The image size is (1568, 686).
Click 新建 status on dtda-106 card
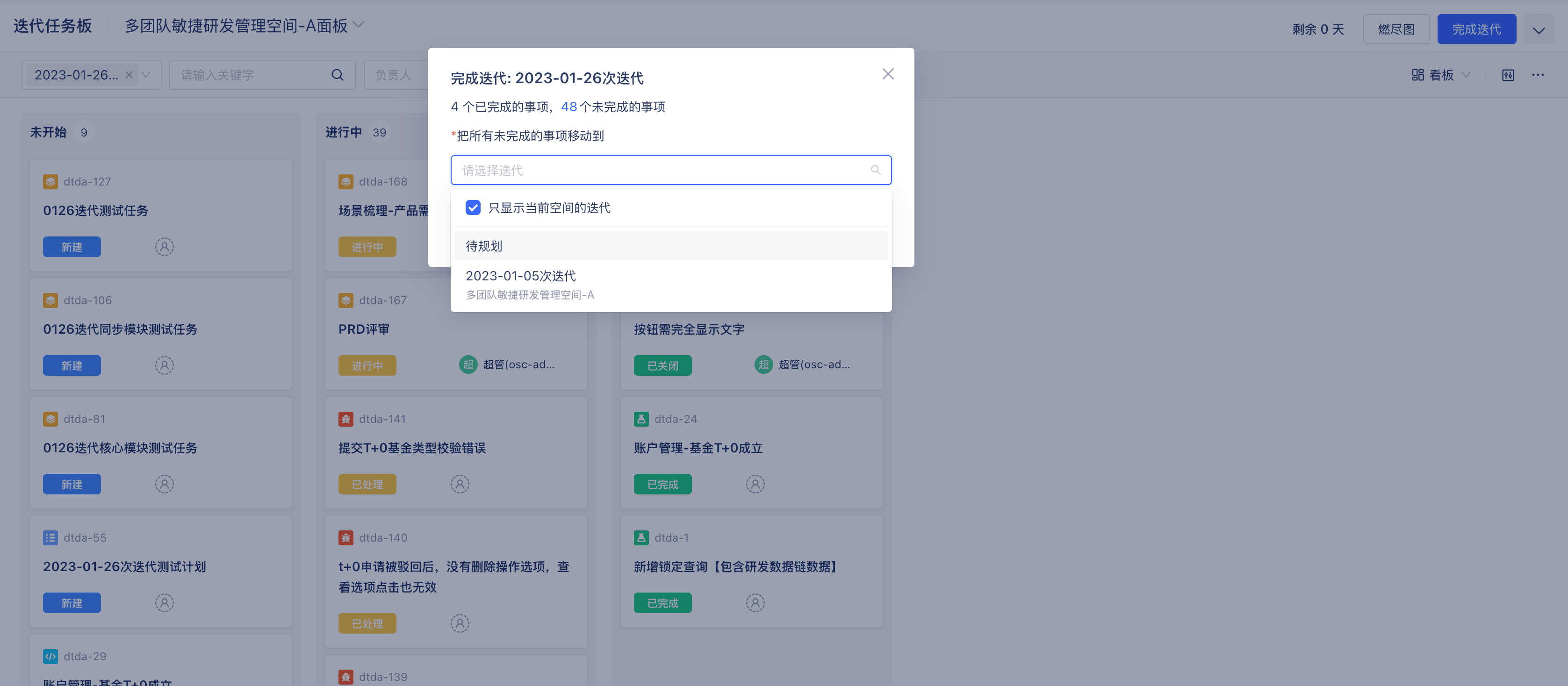72,365
